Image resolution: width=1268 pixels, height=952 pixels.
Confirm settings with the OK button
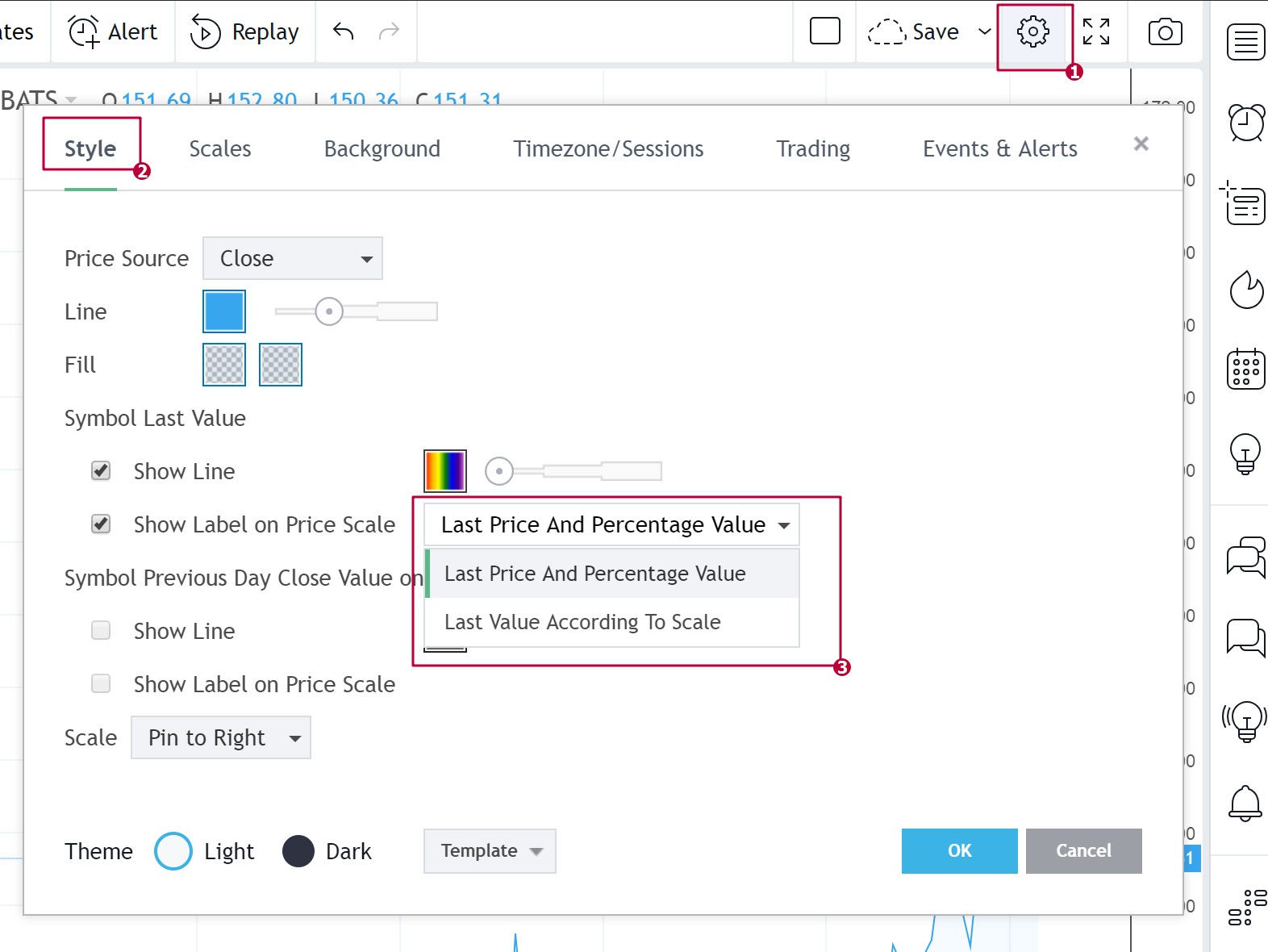(x=960, y=851)
